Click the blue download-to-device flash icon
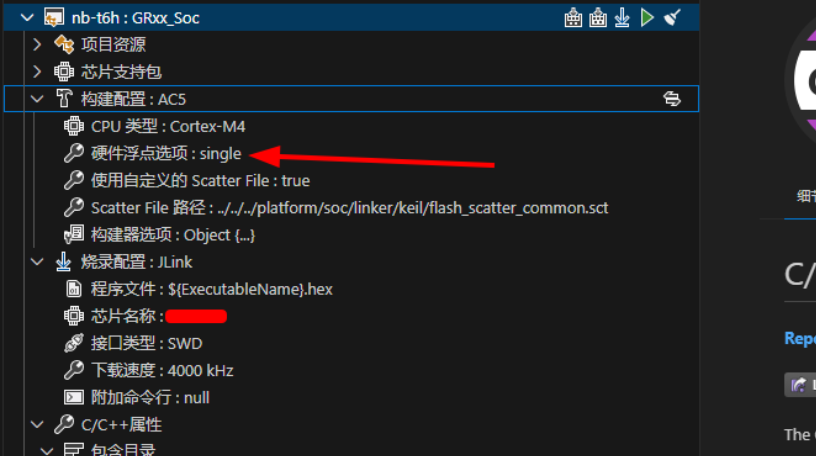 click(x=622, y=17)
